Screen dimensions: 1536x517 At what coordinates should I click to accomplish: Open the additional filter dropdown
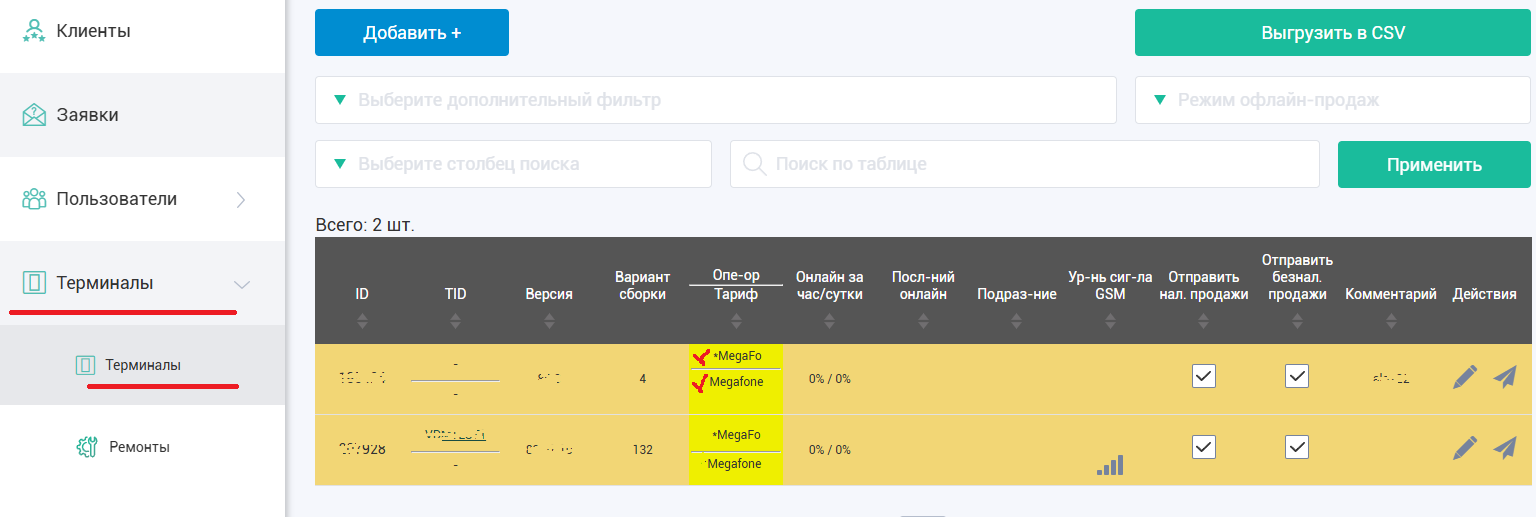pyautogui.click(x=715, y=100)
